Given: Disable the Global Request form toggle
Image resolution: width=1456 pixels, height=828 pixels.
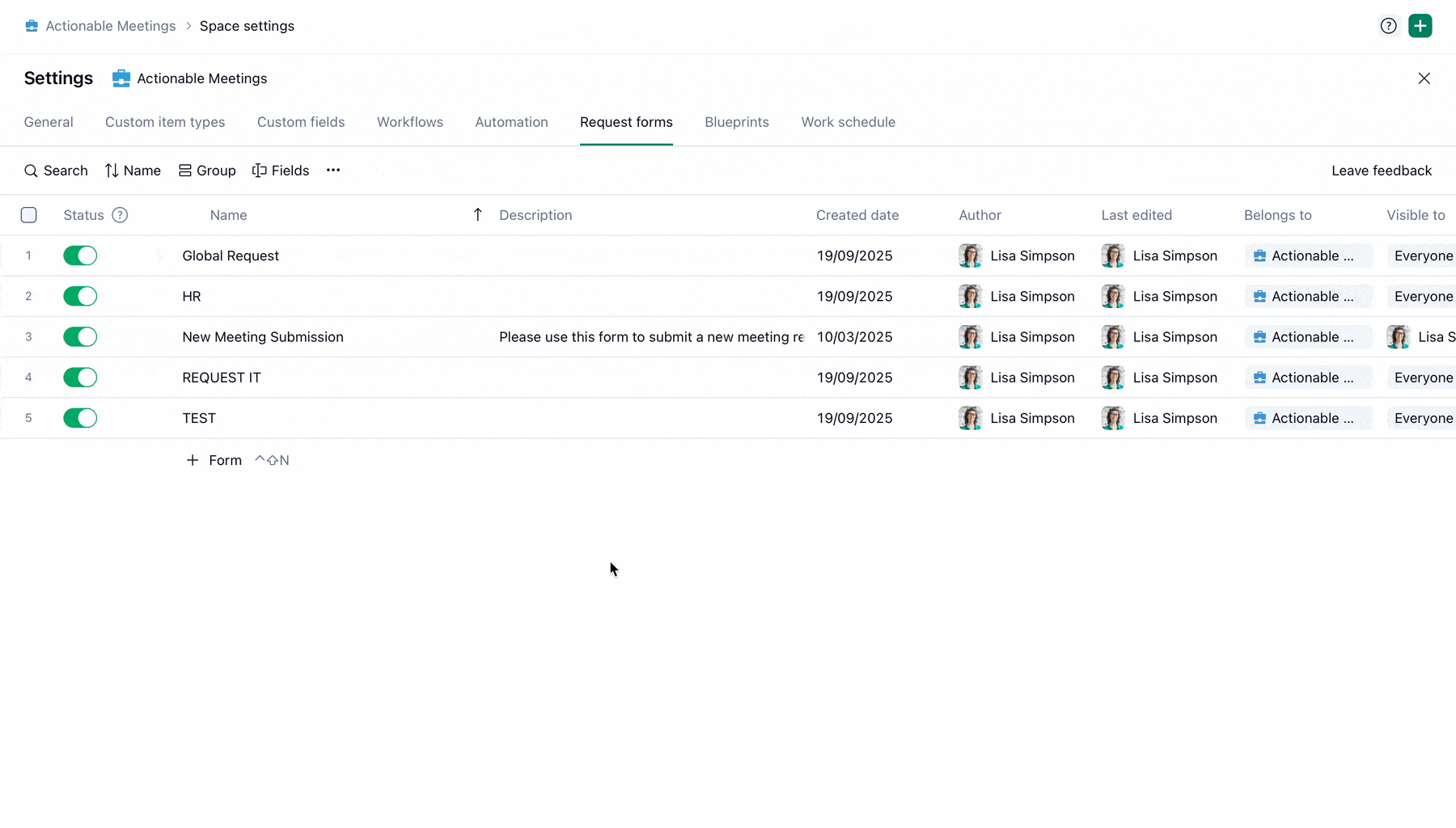Looking at the screenshot, I should pos(80,256).
